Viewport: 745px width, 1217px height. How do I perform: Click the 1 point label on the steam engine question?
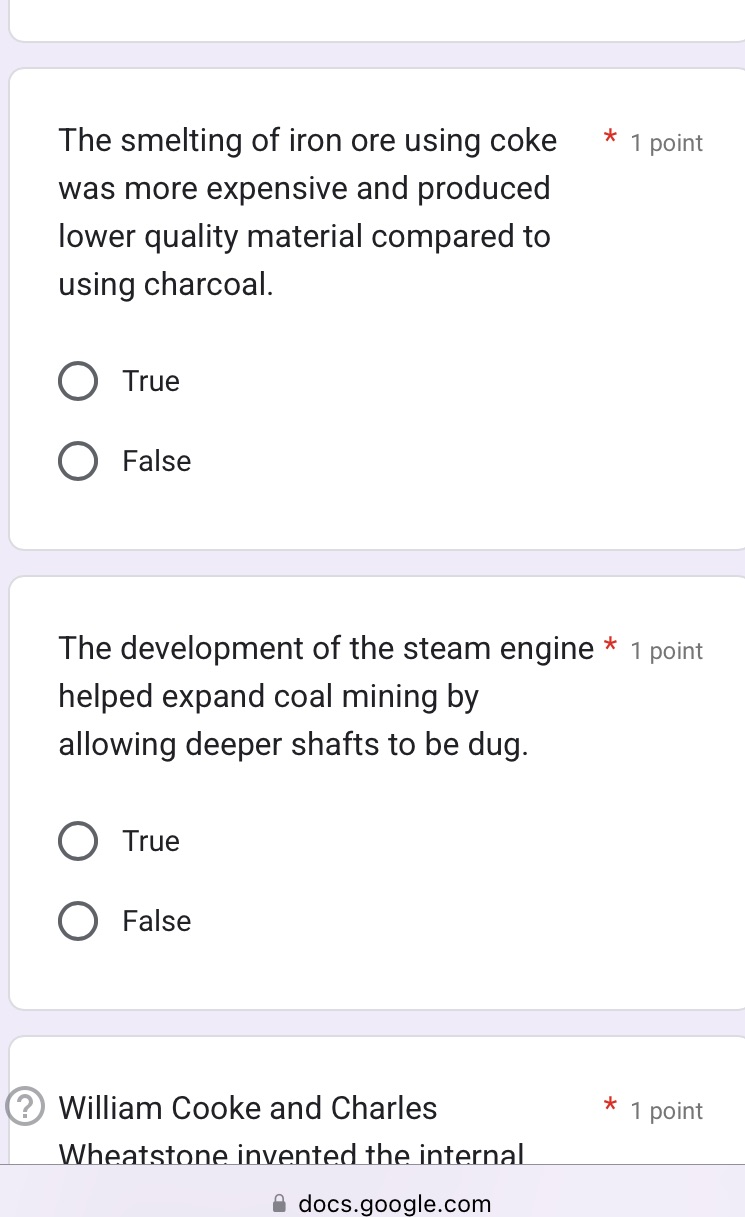(666, 651)
